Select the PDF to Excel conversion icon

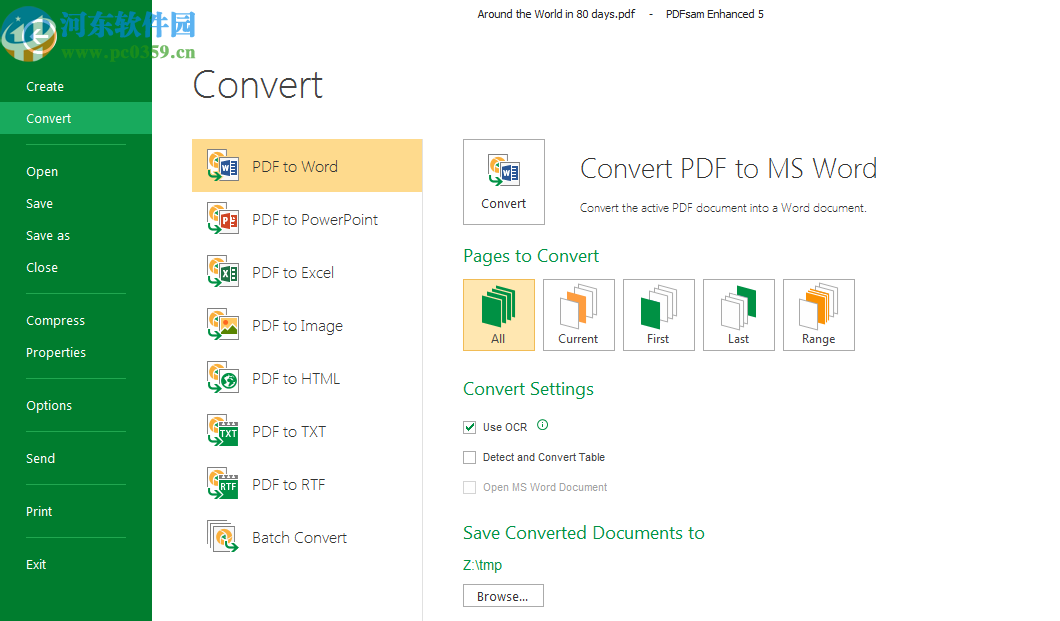tap(222, 271)
